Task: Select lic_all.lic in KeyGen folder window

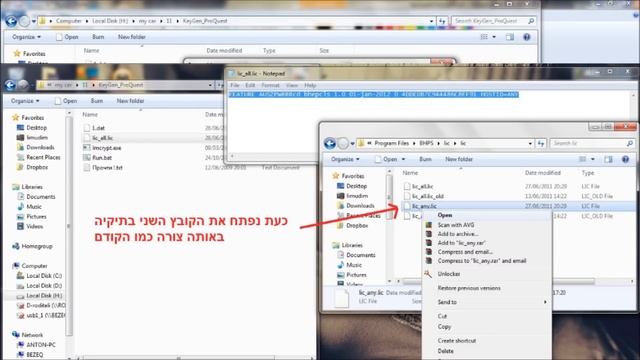Action: [102, 138]
